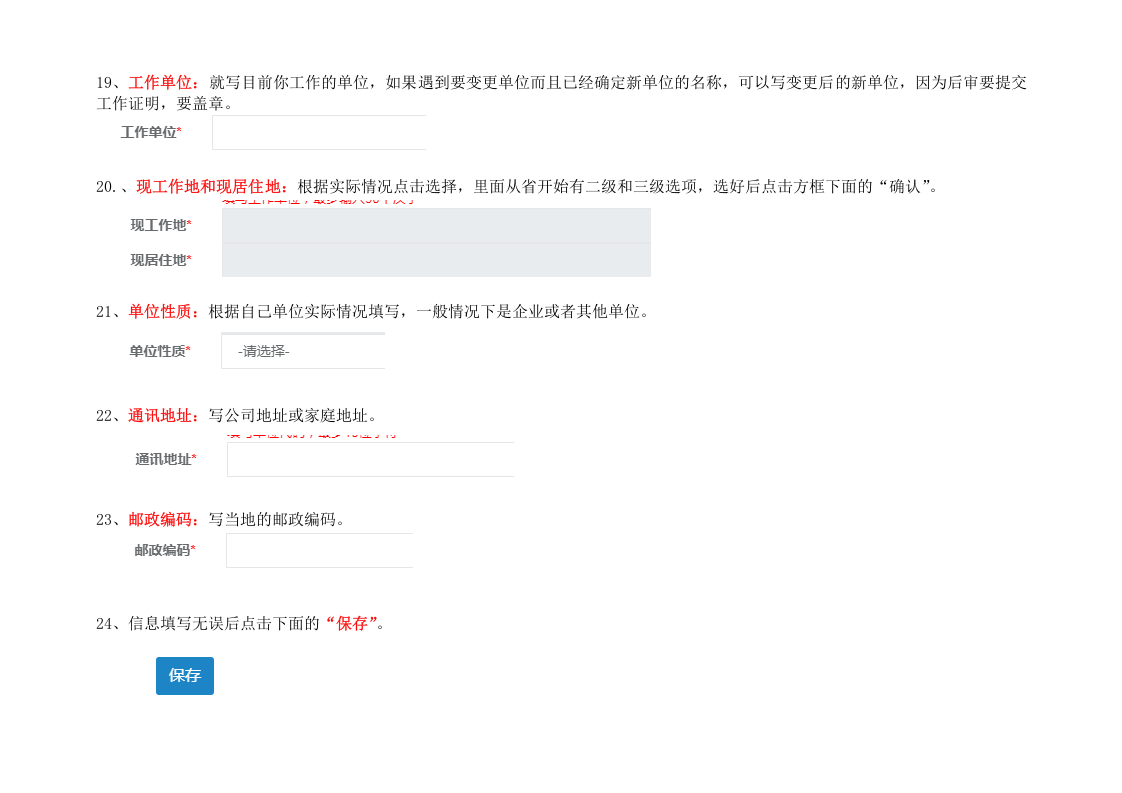1122x793 pixels.
Task: Select the 现居住地 location field
Action: coord(436,260)
